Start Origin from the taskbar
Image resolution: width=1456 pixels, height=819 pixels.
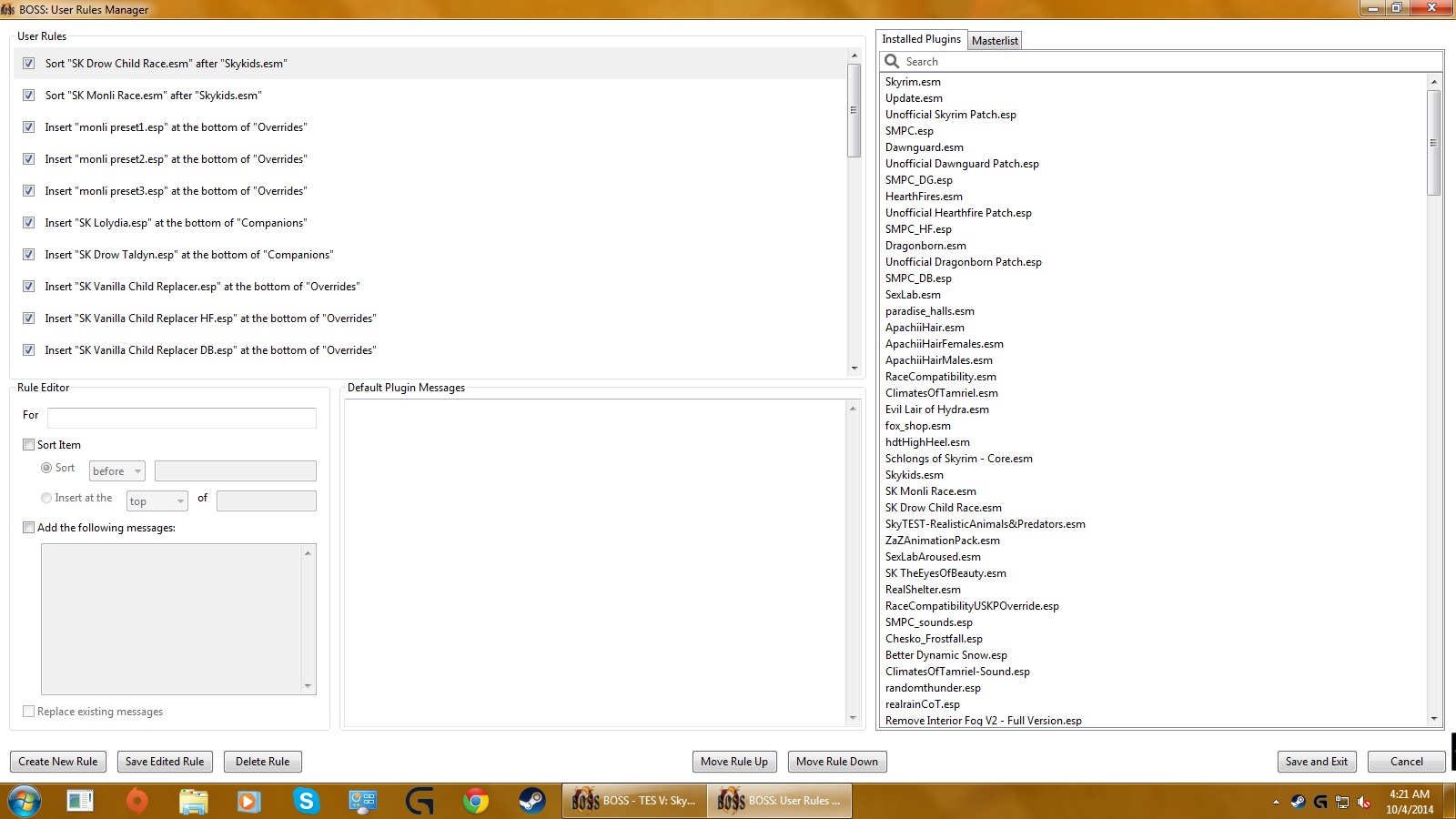136,802
